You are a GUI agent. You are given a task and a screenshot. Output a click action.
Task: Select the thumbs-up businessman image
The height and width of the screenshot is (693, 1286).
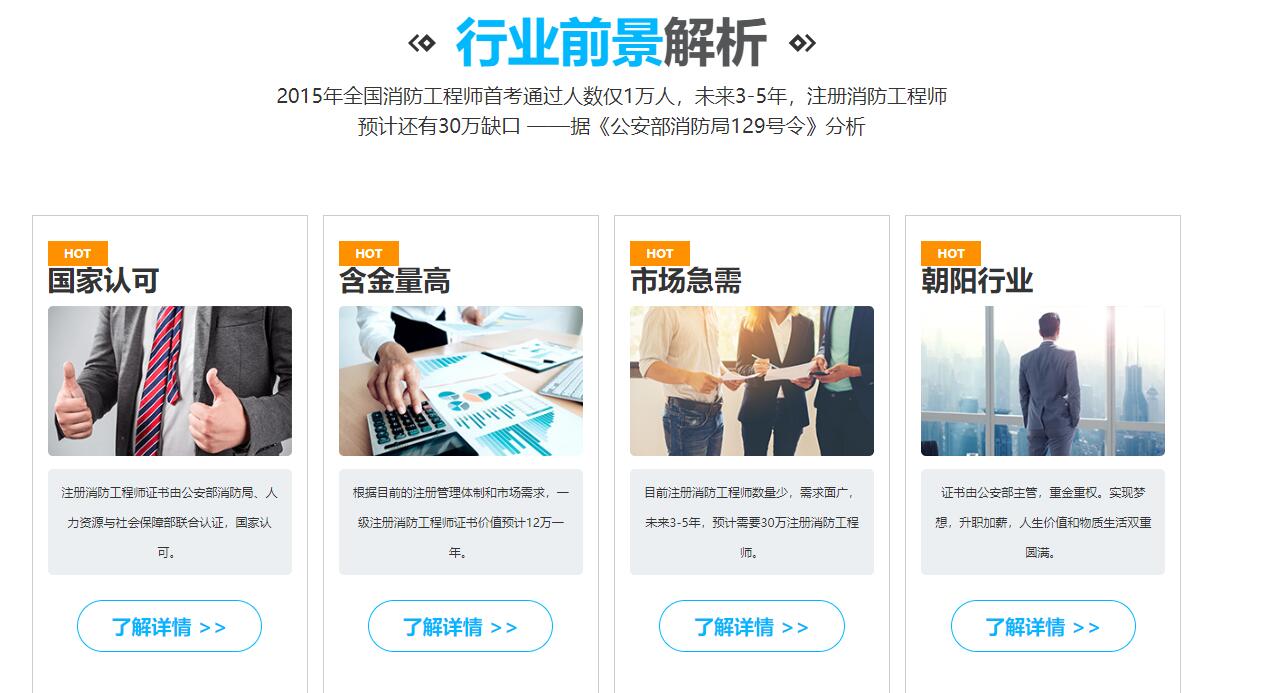click(170, 381)
